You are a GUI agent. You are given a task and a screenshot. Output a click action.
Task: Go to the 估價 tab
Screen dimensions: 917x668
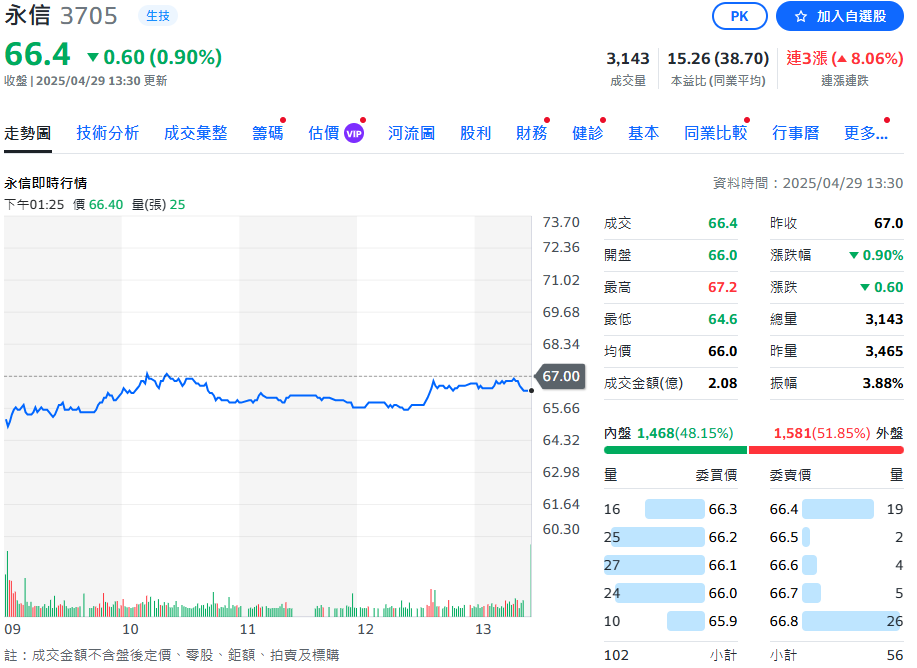pyautogui.click(x=323, y=133)
